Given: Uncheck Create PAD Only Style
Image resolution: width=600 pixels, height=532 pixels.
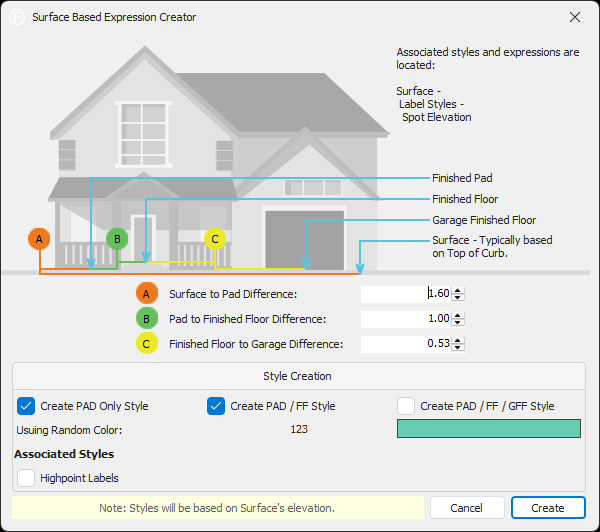Looking at the screenshot, I should (x=27, y=406).
